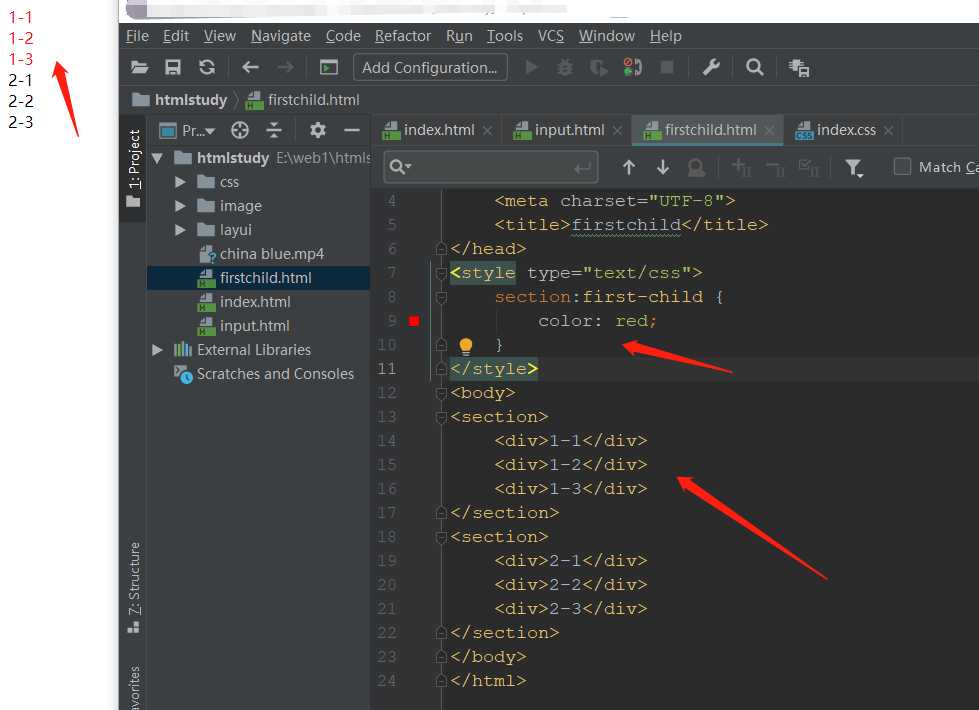Click htmlstudy in the breadcrumb
979x710 pixels.
(x=191, y=100)
